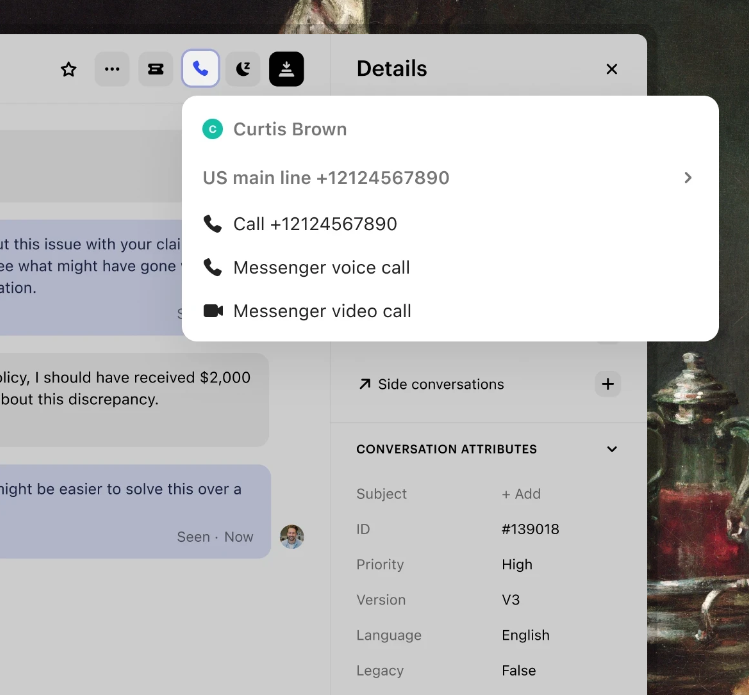Snooze the conversation with the moon icon
This screenshot has width=749, height=695.
[243, 69]
